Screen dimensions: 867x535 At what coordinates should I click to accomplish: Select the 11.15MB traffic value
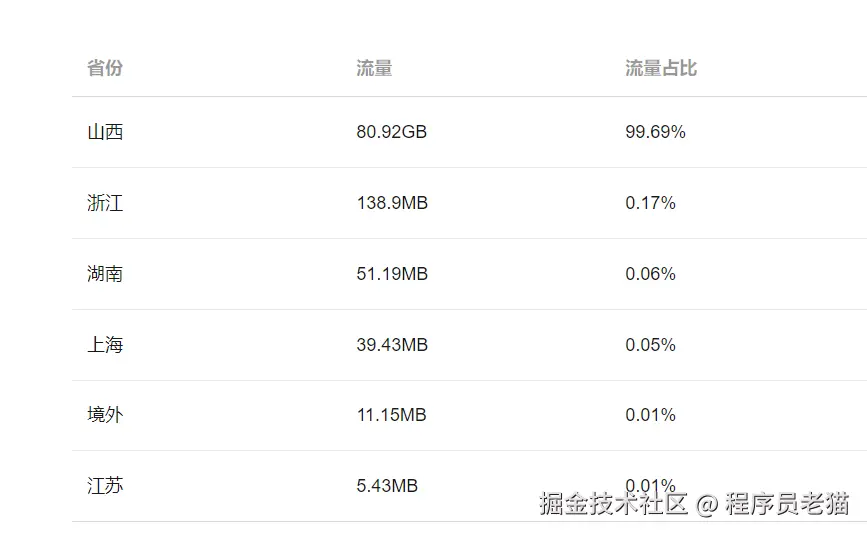pos(391,415)
